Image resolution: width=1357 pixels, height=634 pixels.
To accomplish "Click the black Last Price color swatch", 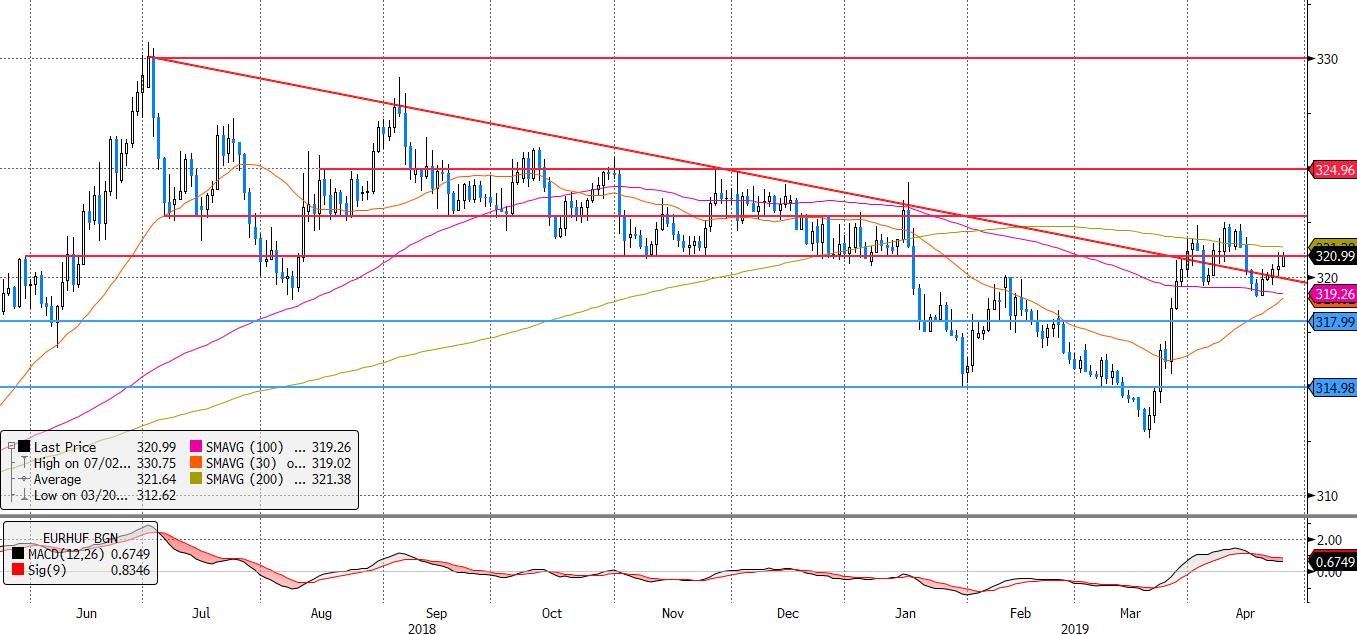I will (25, 448).
